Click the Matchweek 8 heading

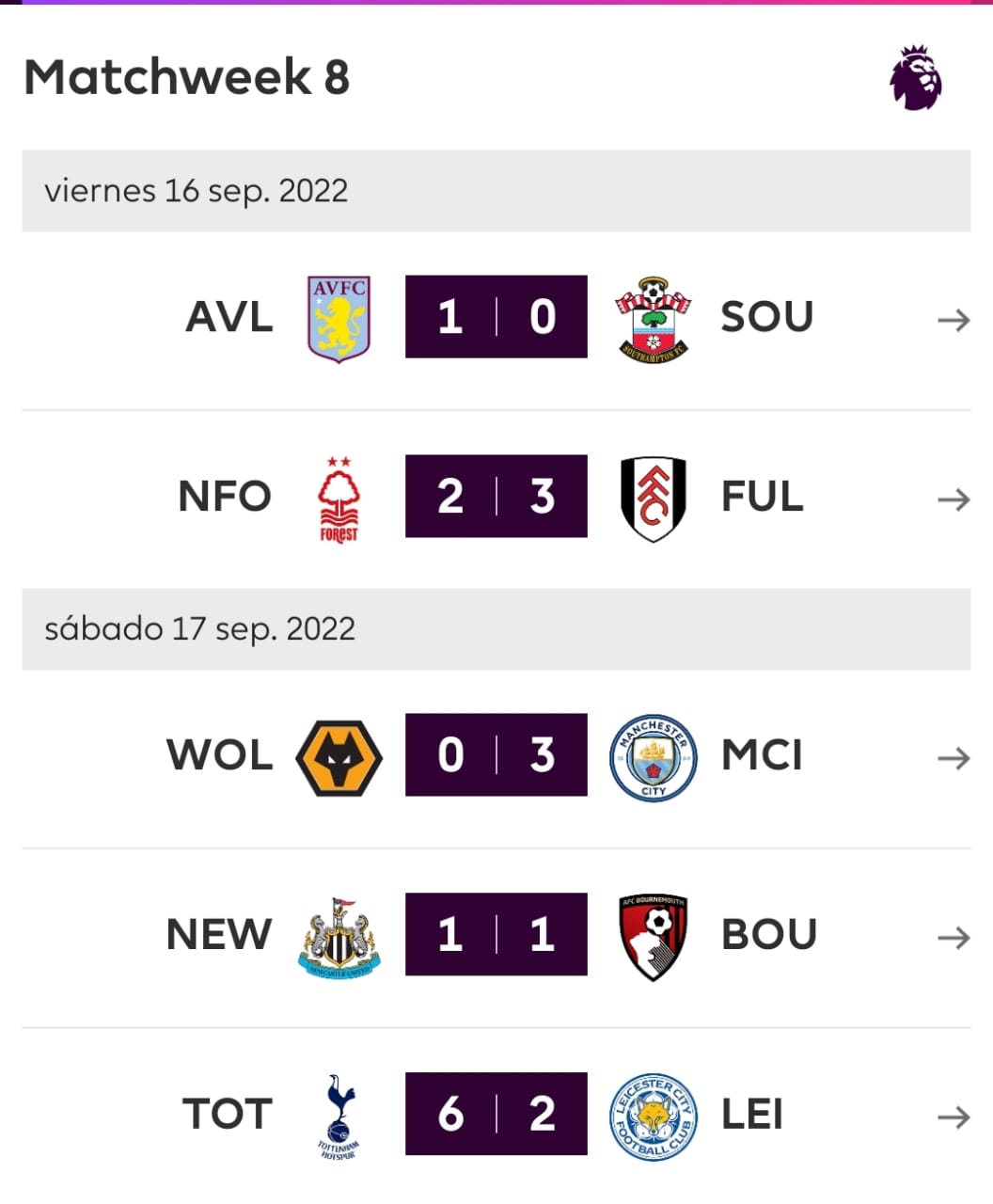pos(187,77)
